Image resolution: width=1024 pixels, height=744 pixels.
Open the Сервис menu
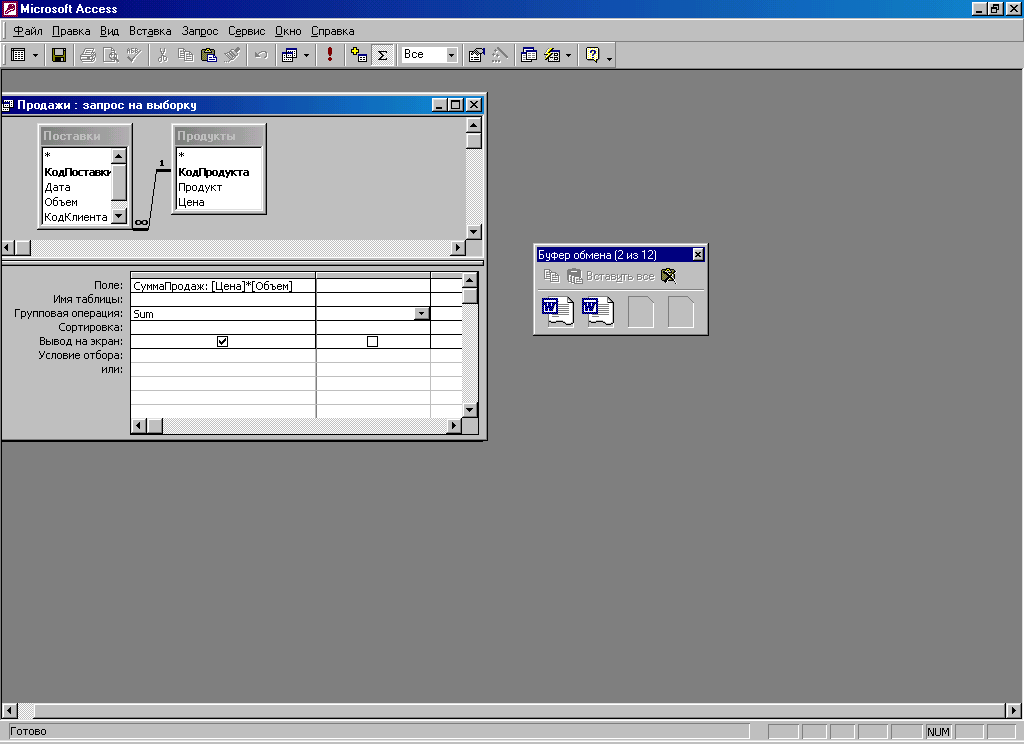[x=246, y=31]
